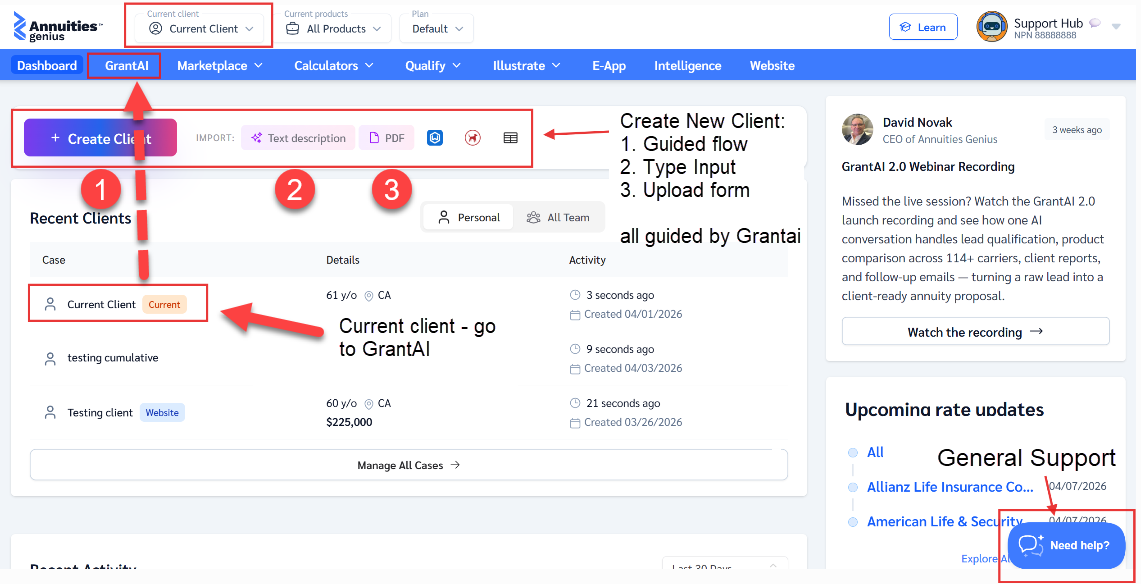
Task: Click the Activity column header
Action: [587, 260]
